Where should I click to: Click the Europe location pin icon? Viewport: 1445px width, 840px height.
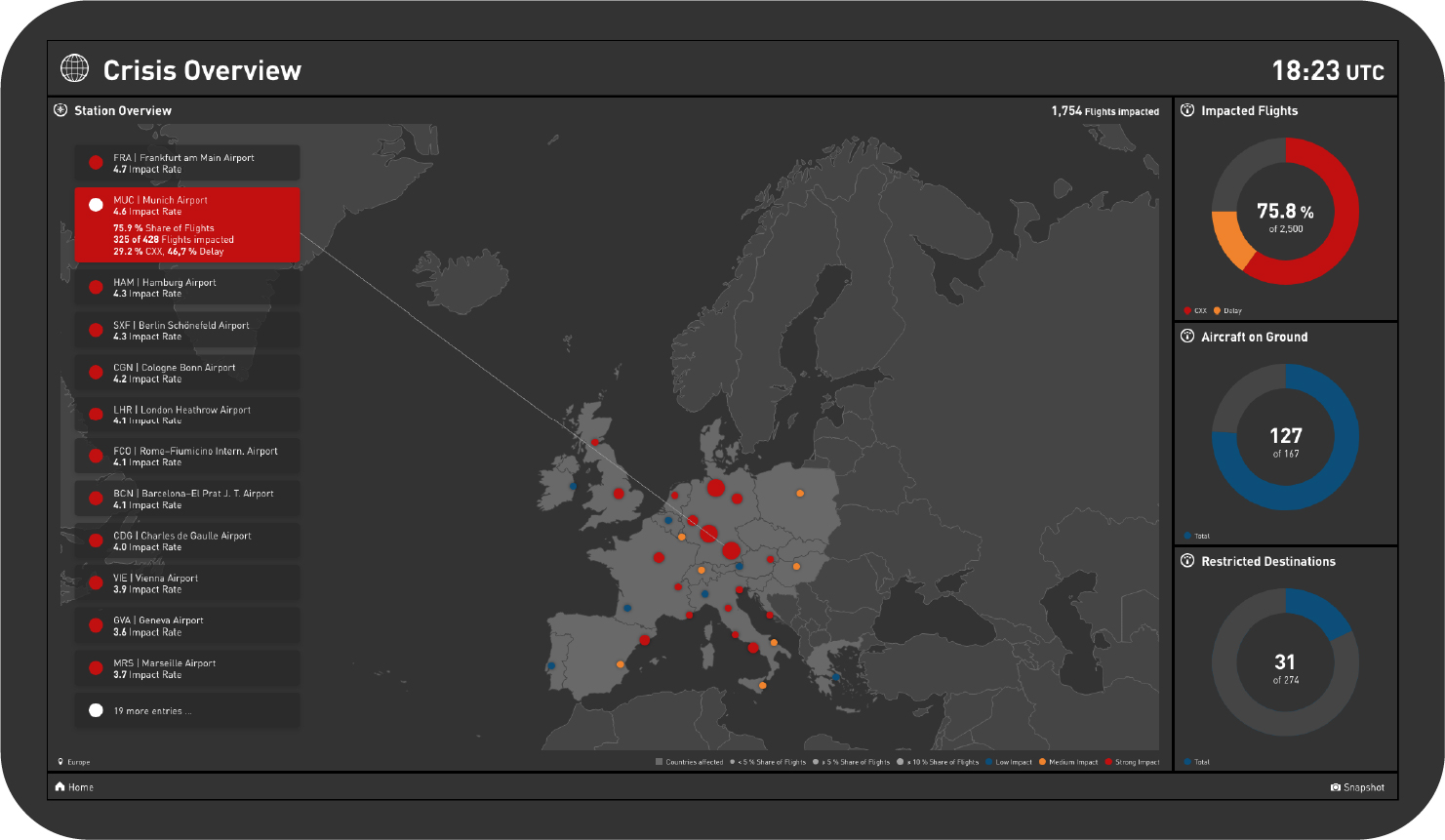point(60,762)
